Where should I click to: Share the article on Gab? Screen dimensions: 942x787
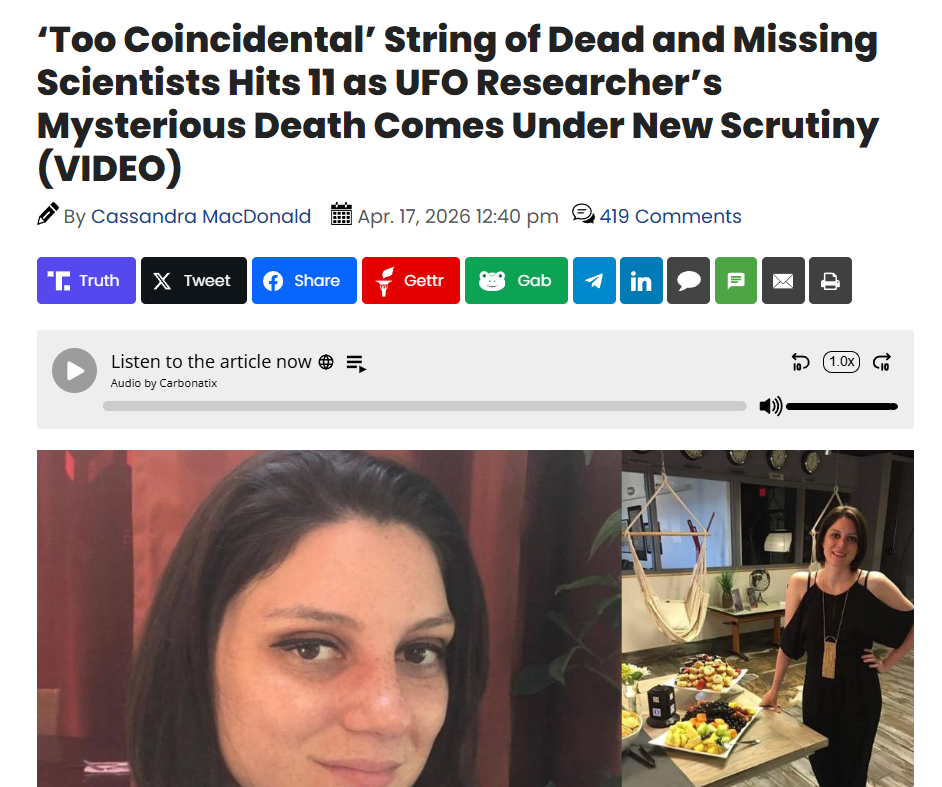coord(516,281)
